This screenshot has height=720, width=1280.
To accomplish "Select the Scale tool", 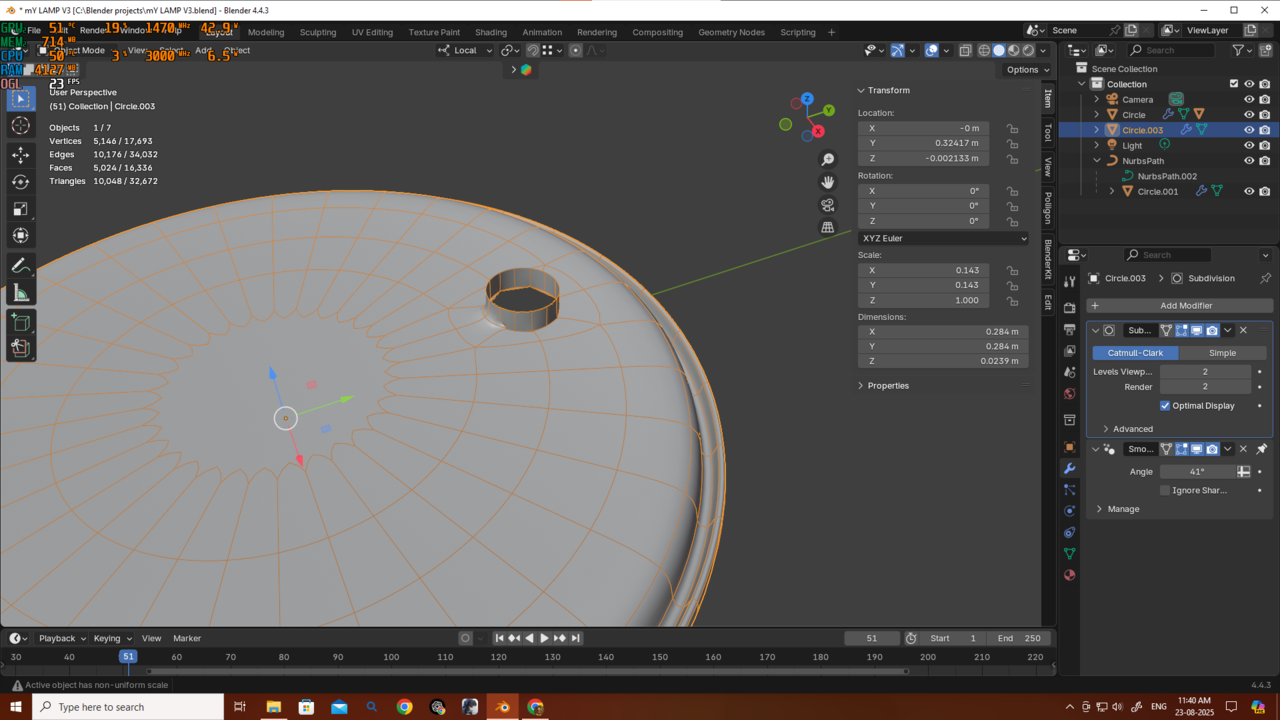I will click(20, 209).
